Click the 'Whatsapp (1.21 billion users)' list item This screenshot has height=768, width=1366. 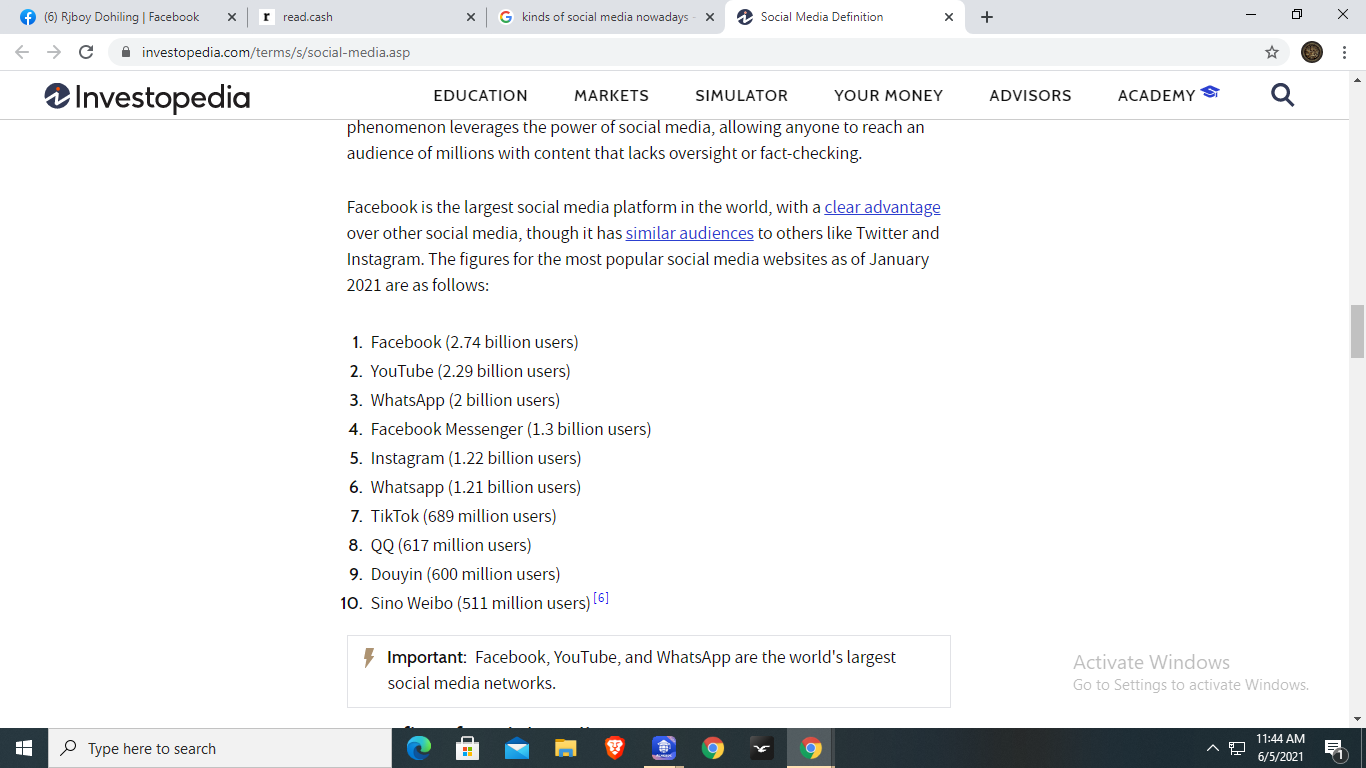[475, 487]
